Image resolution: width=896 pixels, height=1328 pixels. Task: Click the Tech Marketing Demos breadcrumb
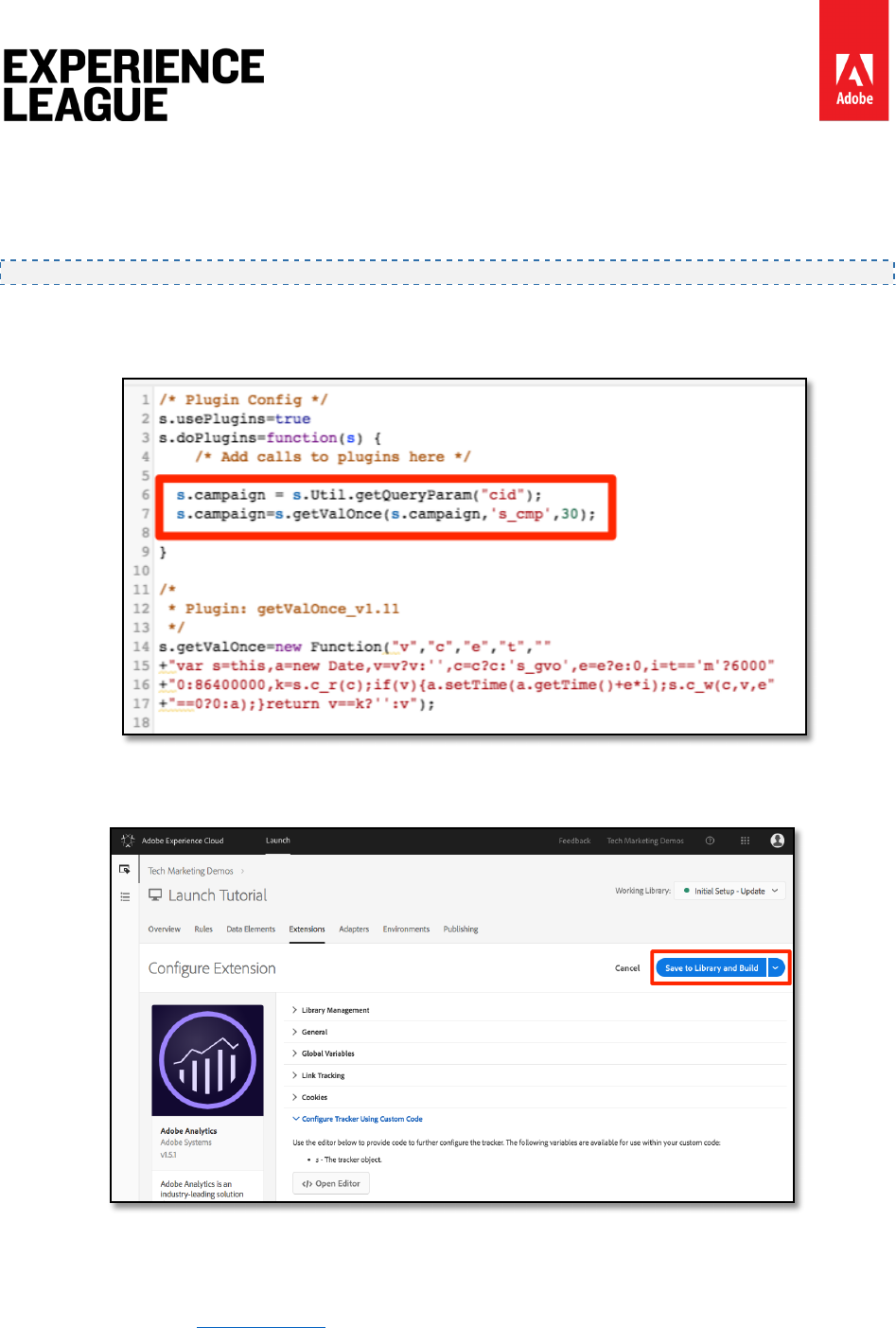pos(190,871)
